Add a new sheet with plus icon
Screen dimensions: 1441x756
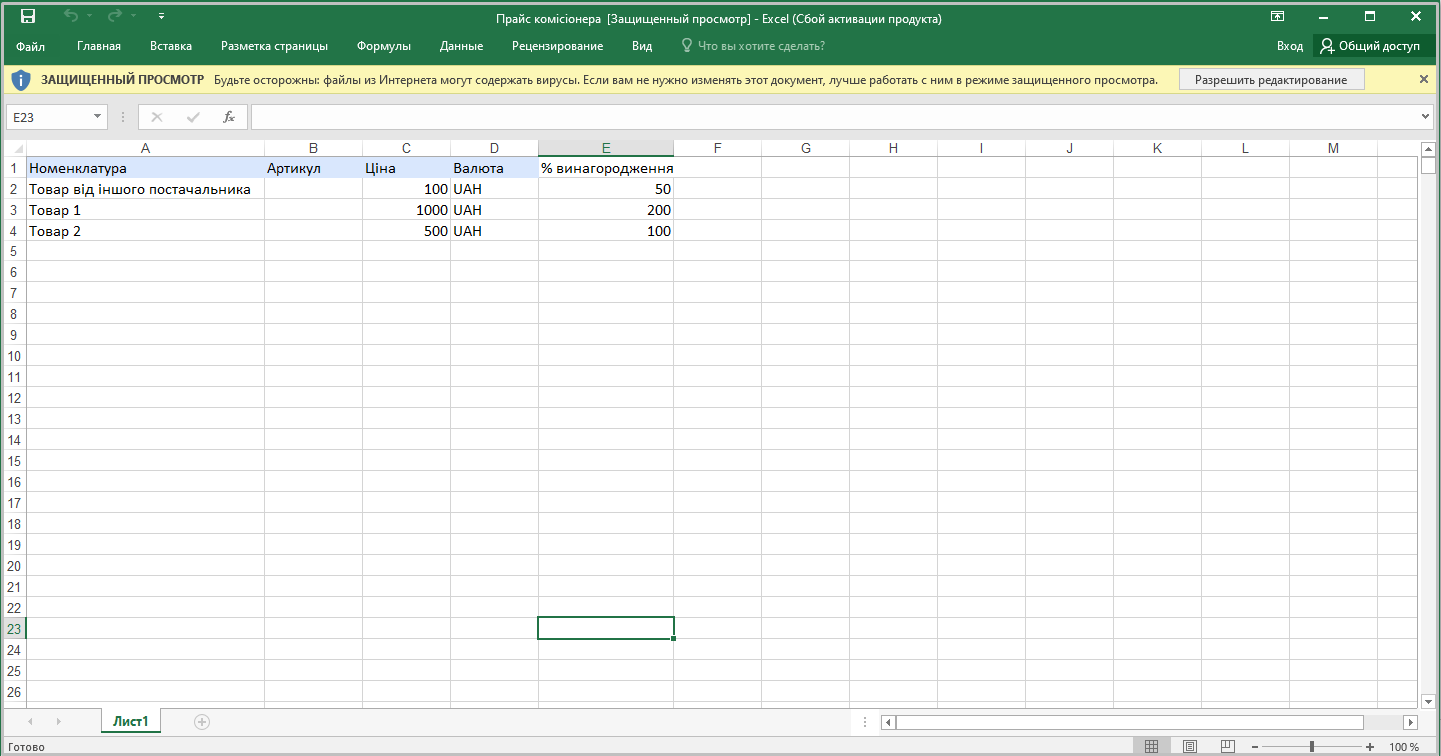click(x=202, y=721)
